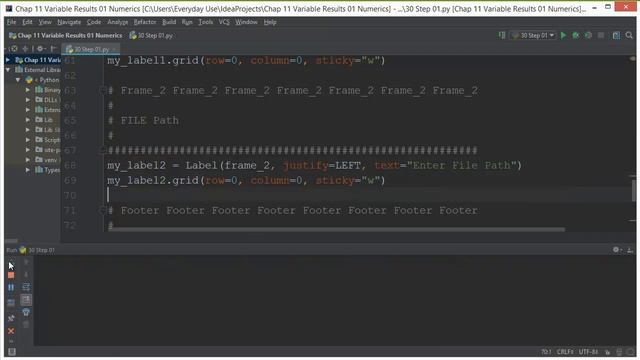Select the Typeshed Stubs tree item
Screen dimensions: 640x360
(x=48, y=170)
